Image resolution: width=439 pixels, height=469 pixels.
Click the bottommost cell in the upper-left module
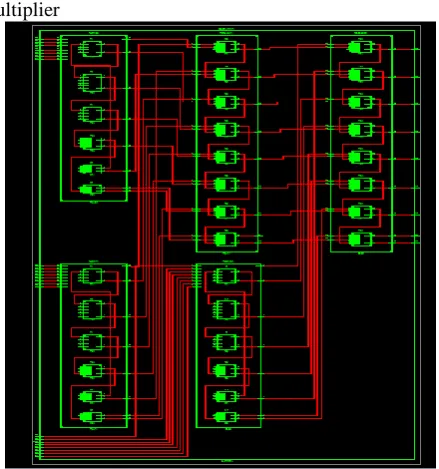tap(92, 189)
